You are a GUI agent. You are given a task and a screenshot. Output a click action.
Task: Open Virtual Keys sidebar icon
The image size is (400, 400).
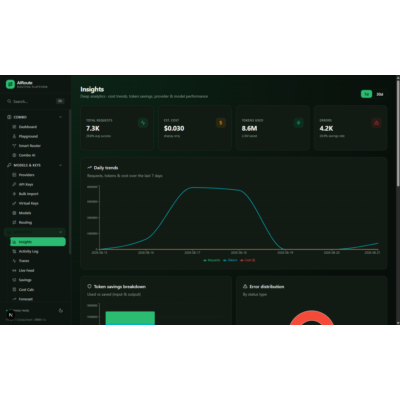click(x=14, y=203)
